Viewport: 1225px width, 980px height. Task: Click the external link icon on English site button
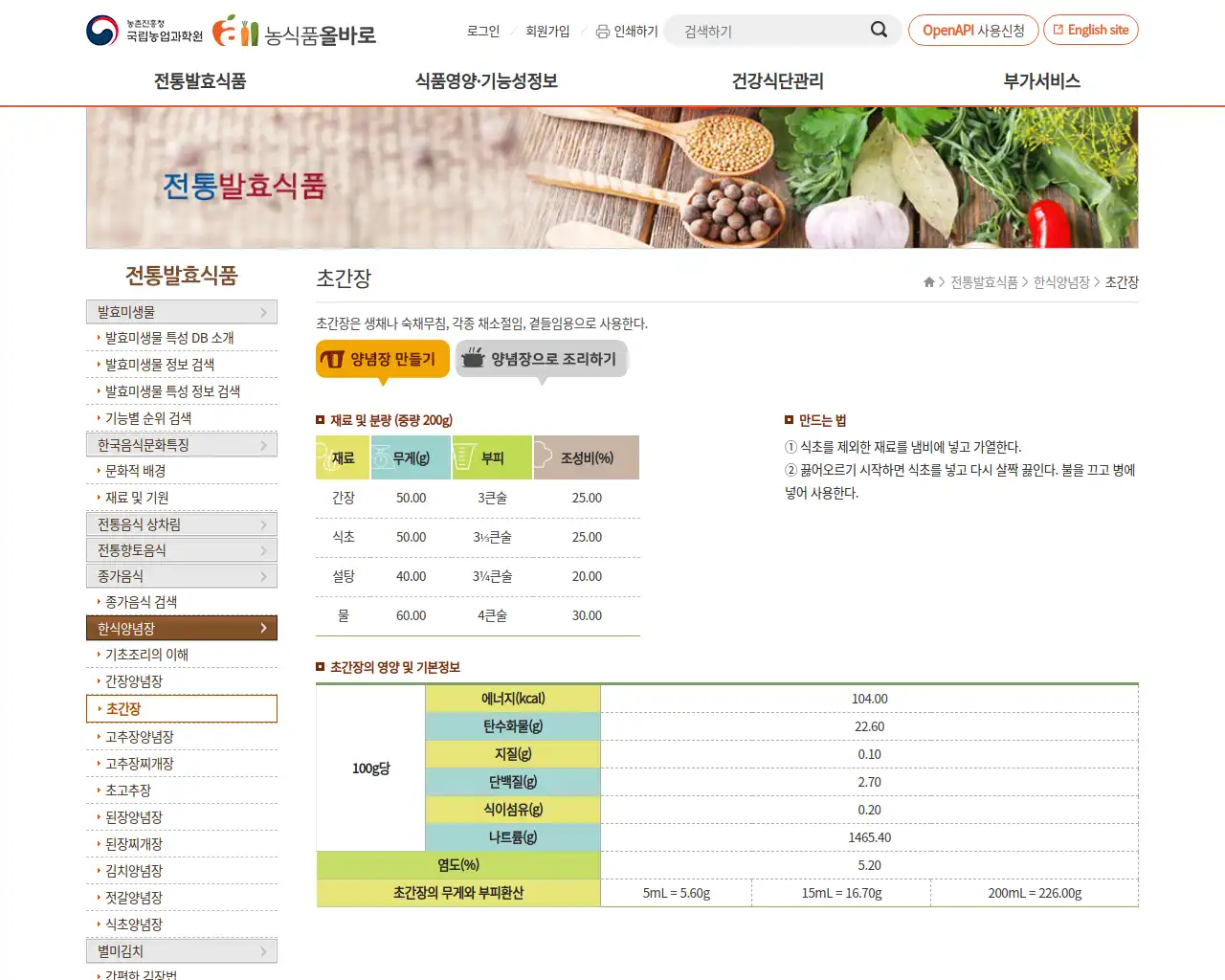[1058, 30]
